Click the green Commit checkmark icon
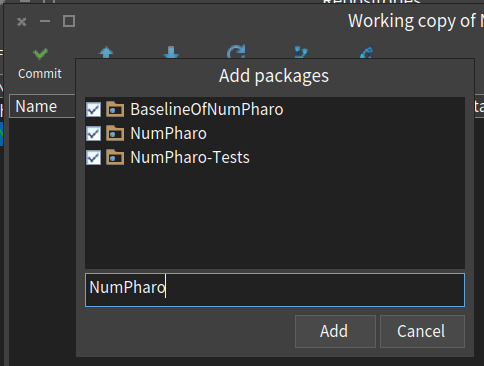 [x=40, y=54]
